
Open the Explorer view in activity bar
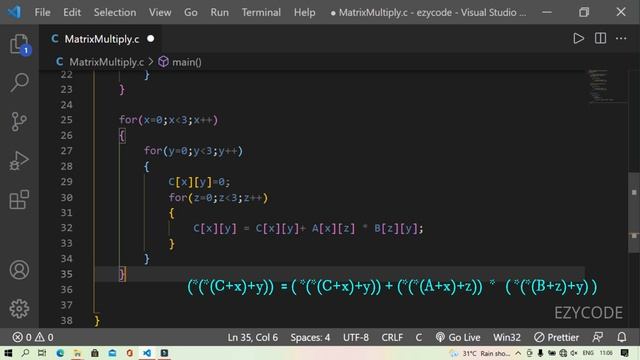click(x=19, y=44)
